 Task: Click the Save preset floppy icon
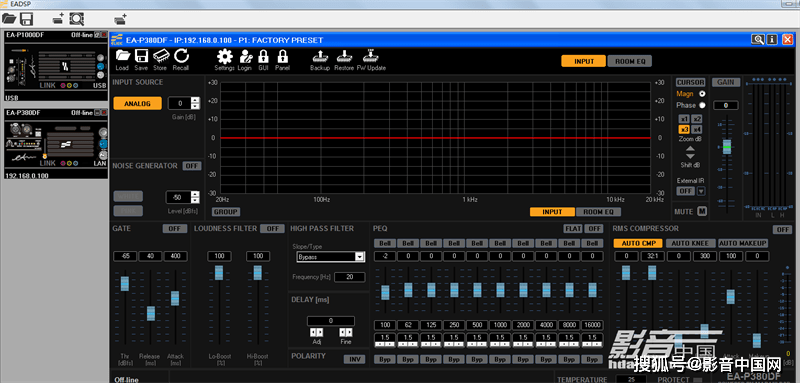(141, 56)
